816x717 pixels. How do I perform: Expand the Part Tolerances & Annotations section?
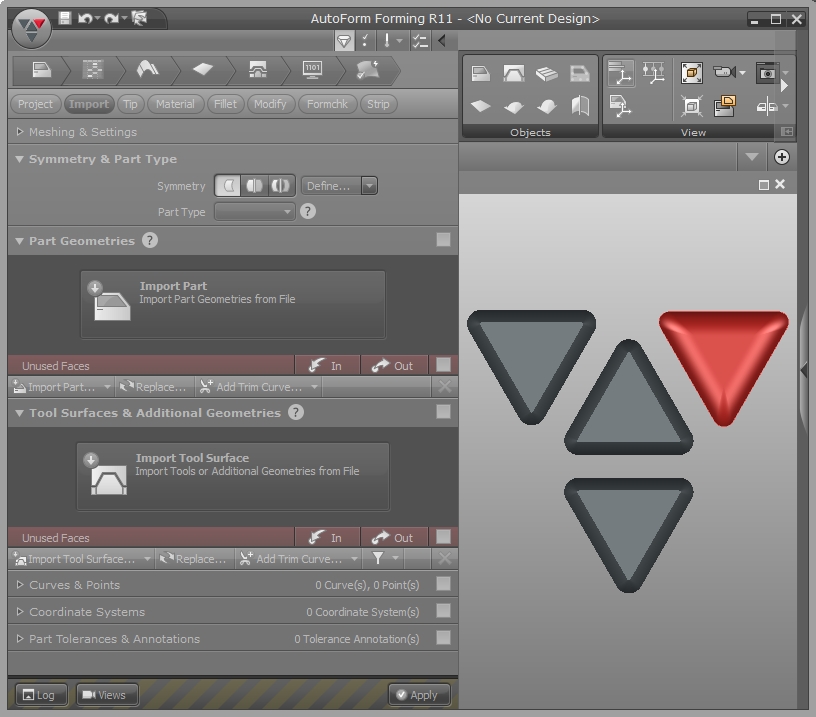coord(20,638)
